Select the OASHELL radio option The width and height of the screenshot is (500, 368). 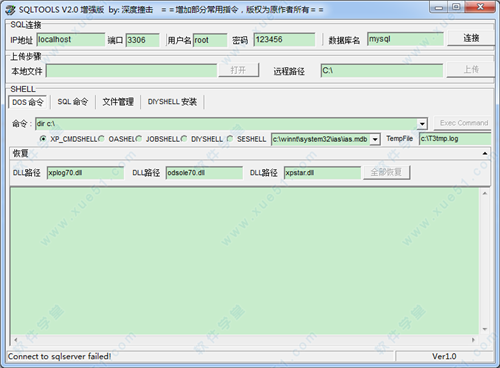(x=101, y=139)
